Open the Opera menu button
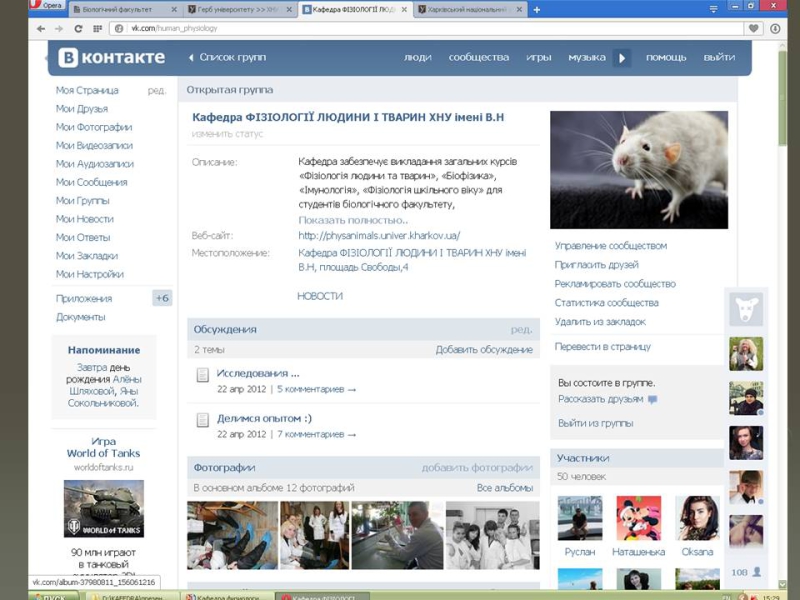800x600 pixels. [x=46, y=5]
